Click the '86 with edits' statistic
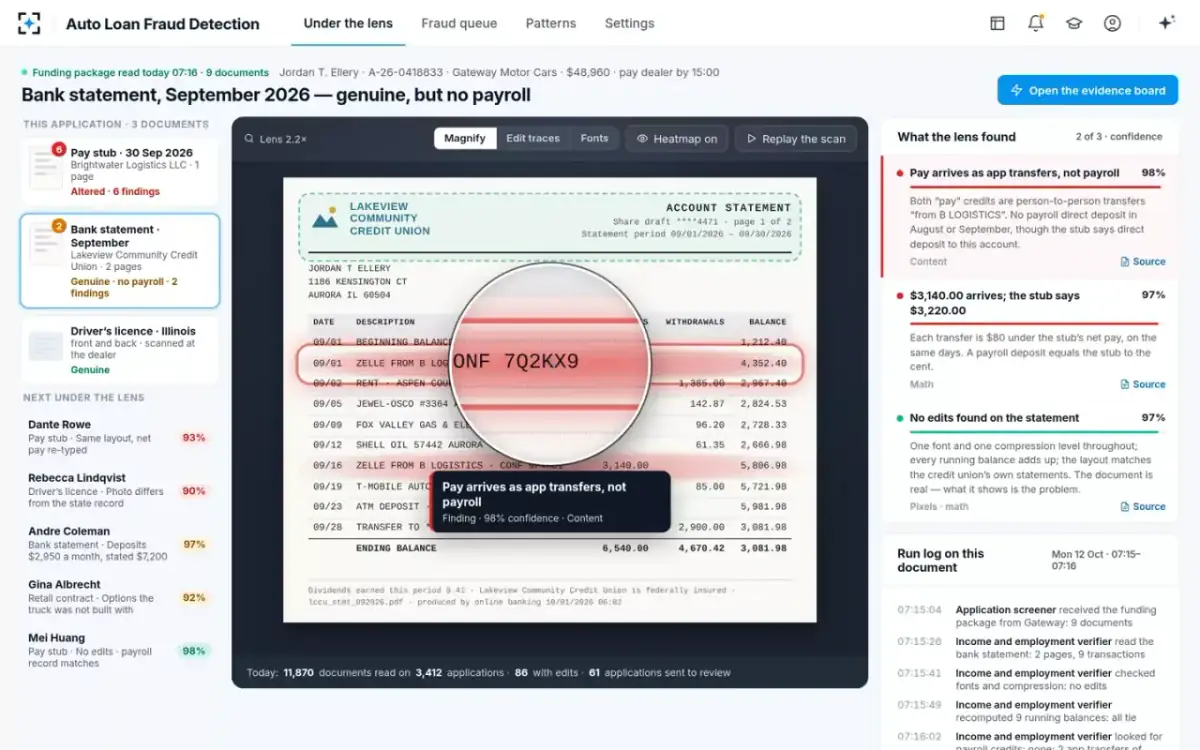Screen dimensions: 1200x750 (x=546, y=673)
